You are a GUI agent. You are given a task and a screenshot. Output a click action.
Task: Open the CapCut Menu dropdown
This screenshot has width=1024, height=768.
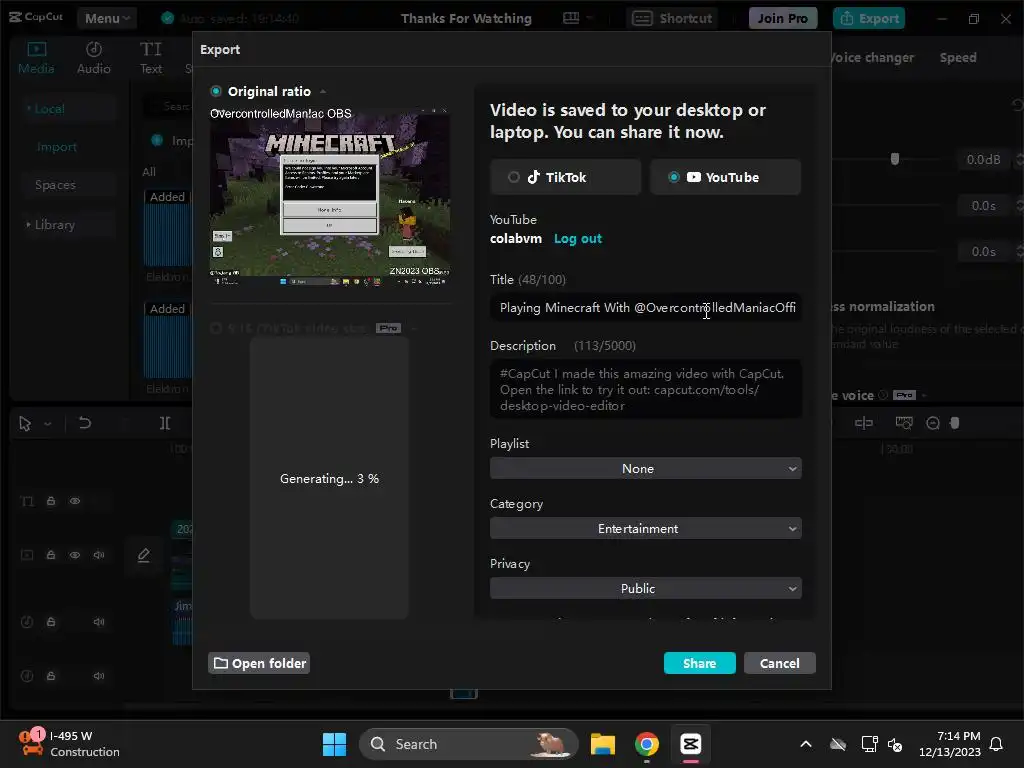point(106,18)
